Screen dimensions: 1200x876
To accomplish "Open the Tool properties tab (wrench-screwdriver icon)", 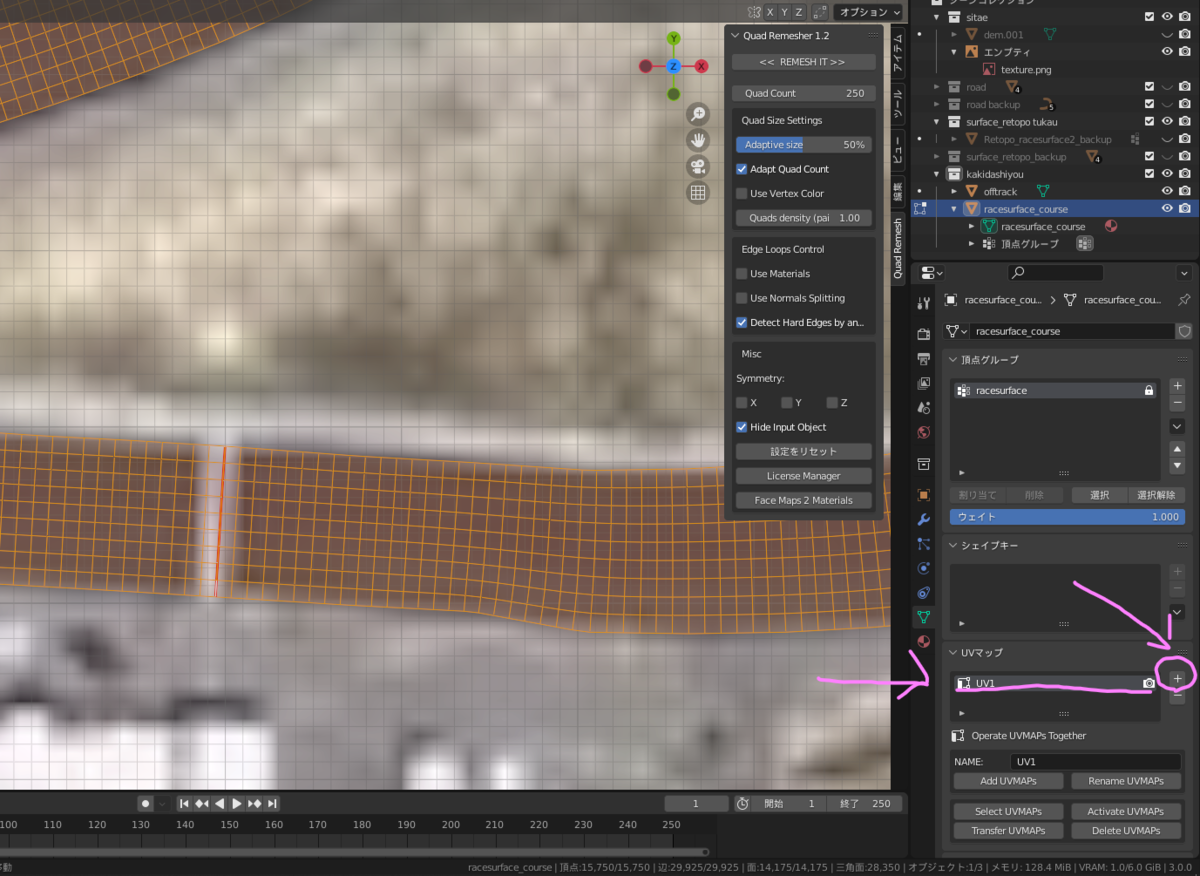I will click(x=923, y=302).
